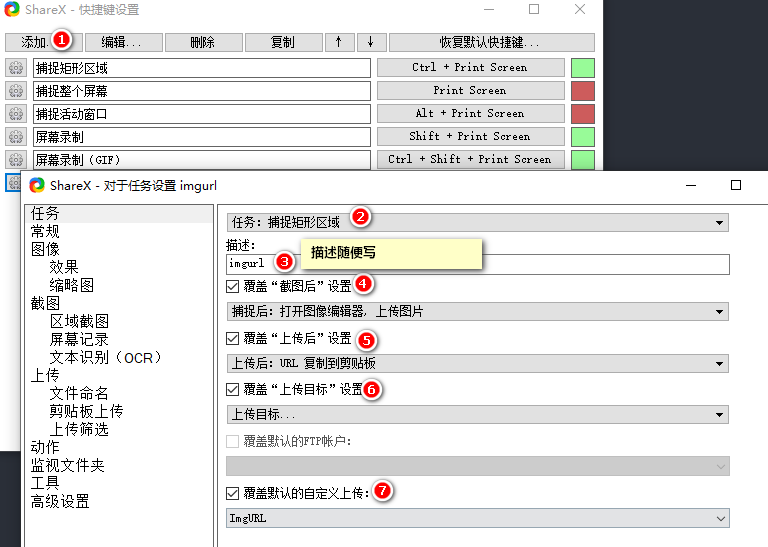Uncheck the 覆盖"上传后"设置 checkbox
Image resolution: width=768 pixels, height=547 pixels.
233,338
